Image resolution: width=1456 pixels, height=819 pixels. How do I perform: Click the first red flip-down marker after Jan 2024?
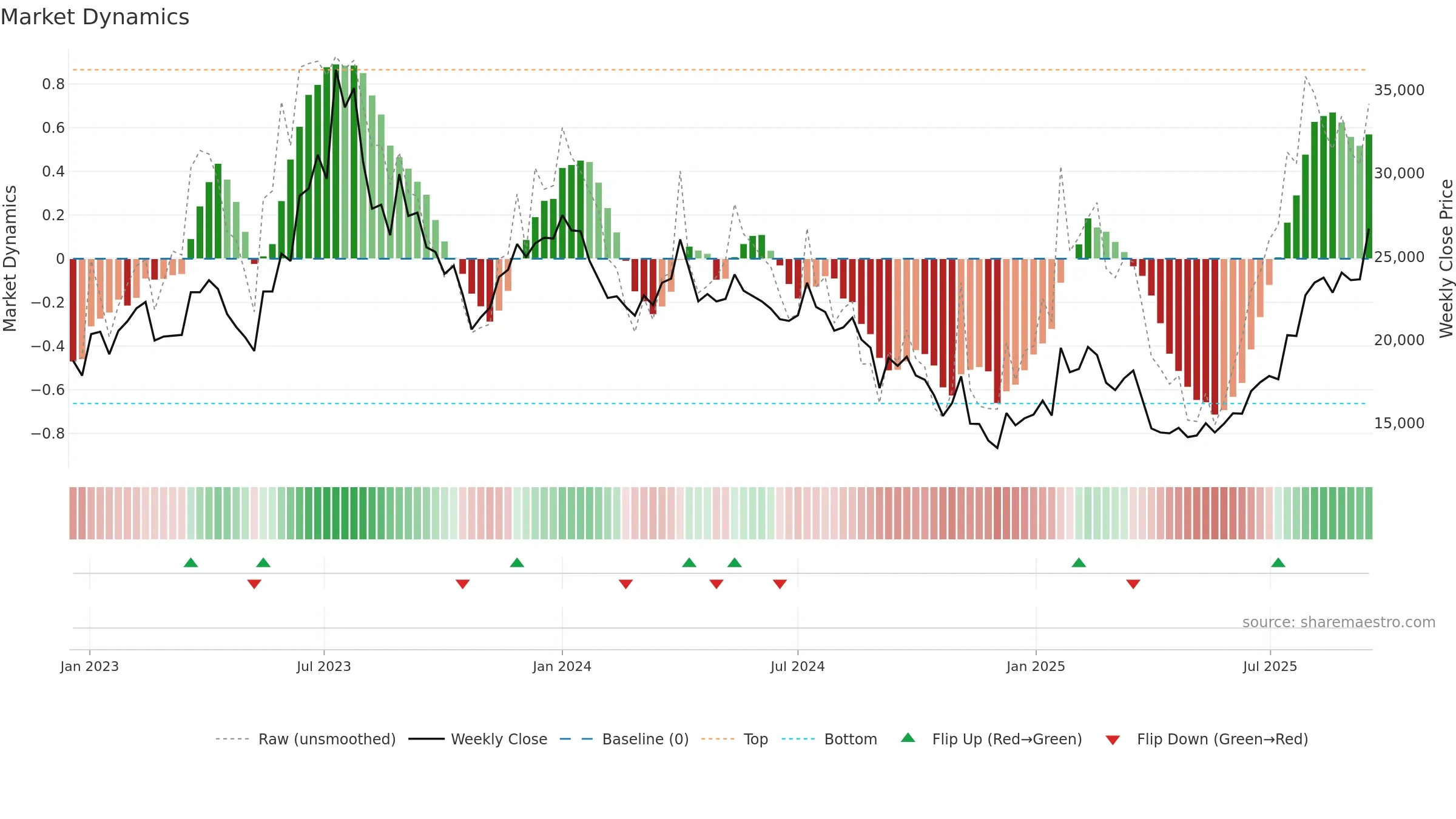coord(626,584)
